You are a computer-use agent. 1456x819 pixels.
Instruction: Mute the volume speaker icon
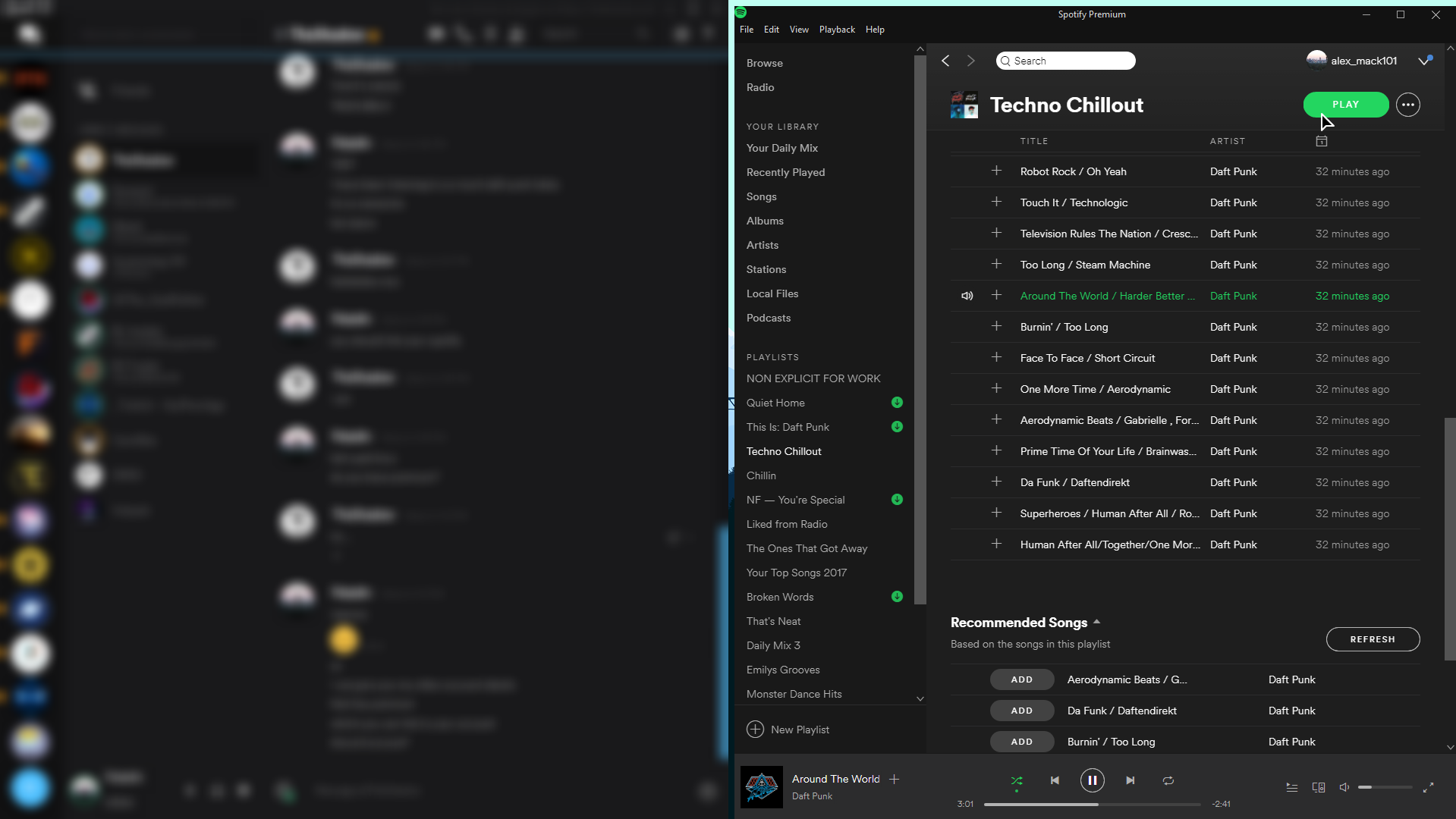coord(1344,787)
